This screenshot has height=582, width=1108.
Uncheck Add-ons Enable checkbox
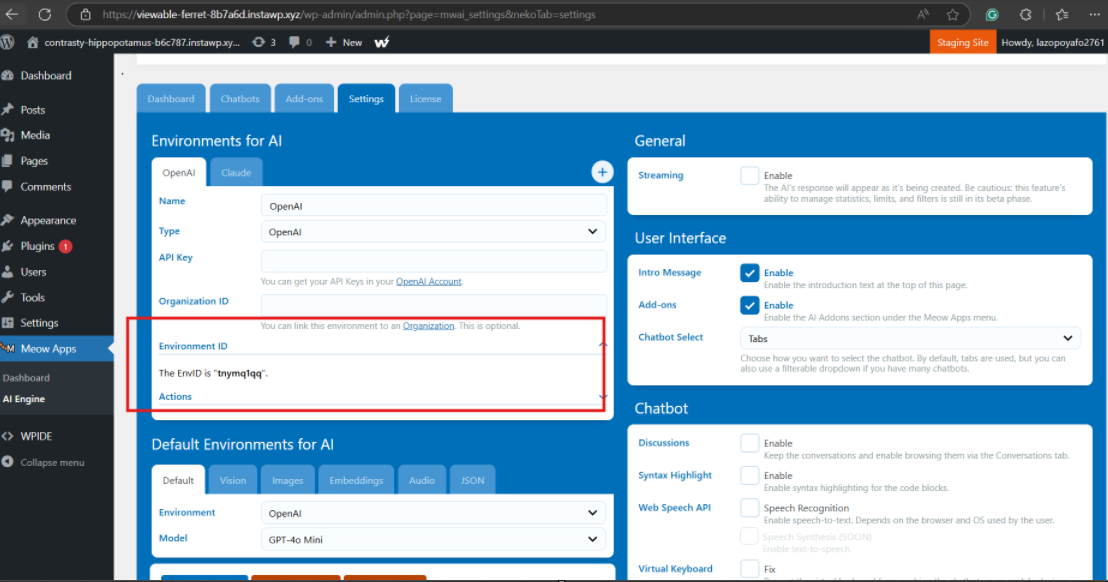[x=749, y=305]
